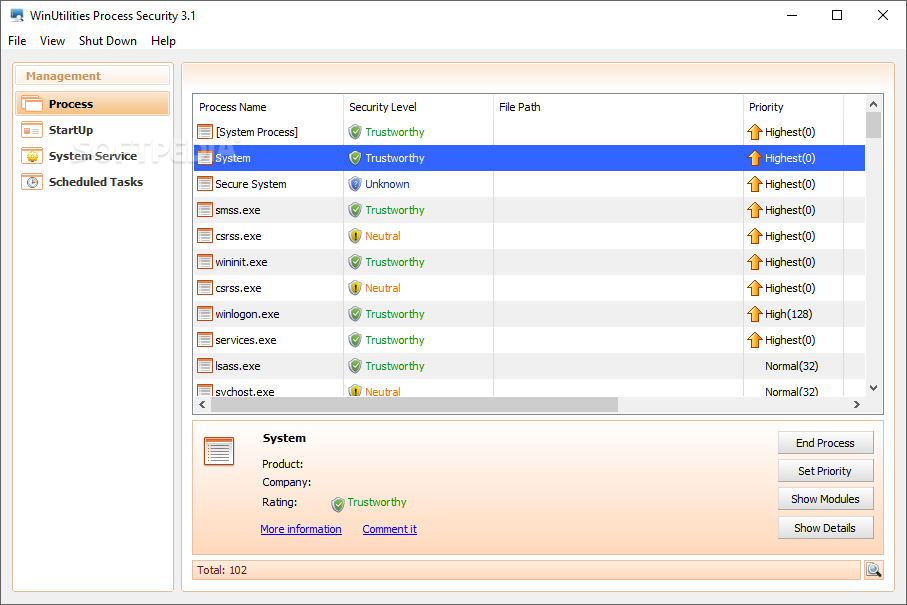907x605 pixels.
Task: Click Normal(32) priority of lsass.exe
Action: pyautogui.click(x=791, y=366)
